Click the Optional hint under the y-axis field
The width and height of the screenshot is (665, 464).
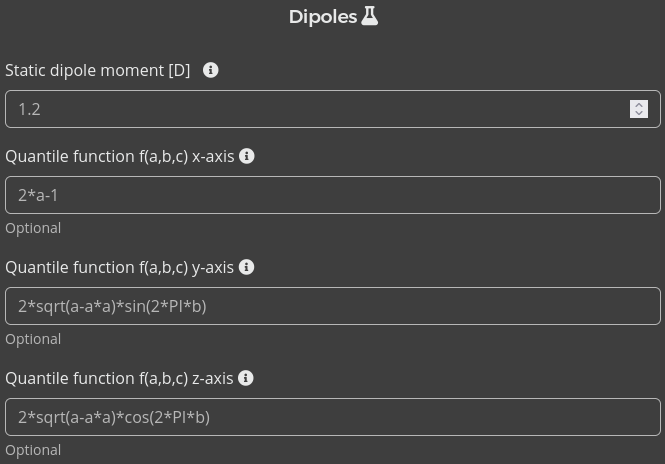[x=33, y=339]
